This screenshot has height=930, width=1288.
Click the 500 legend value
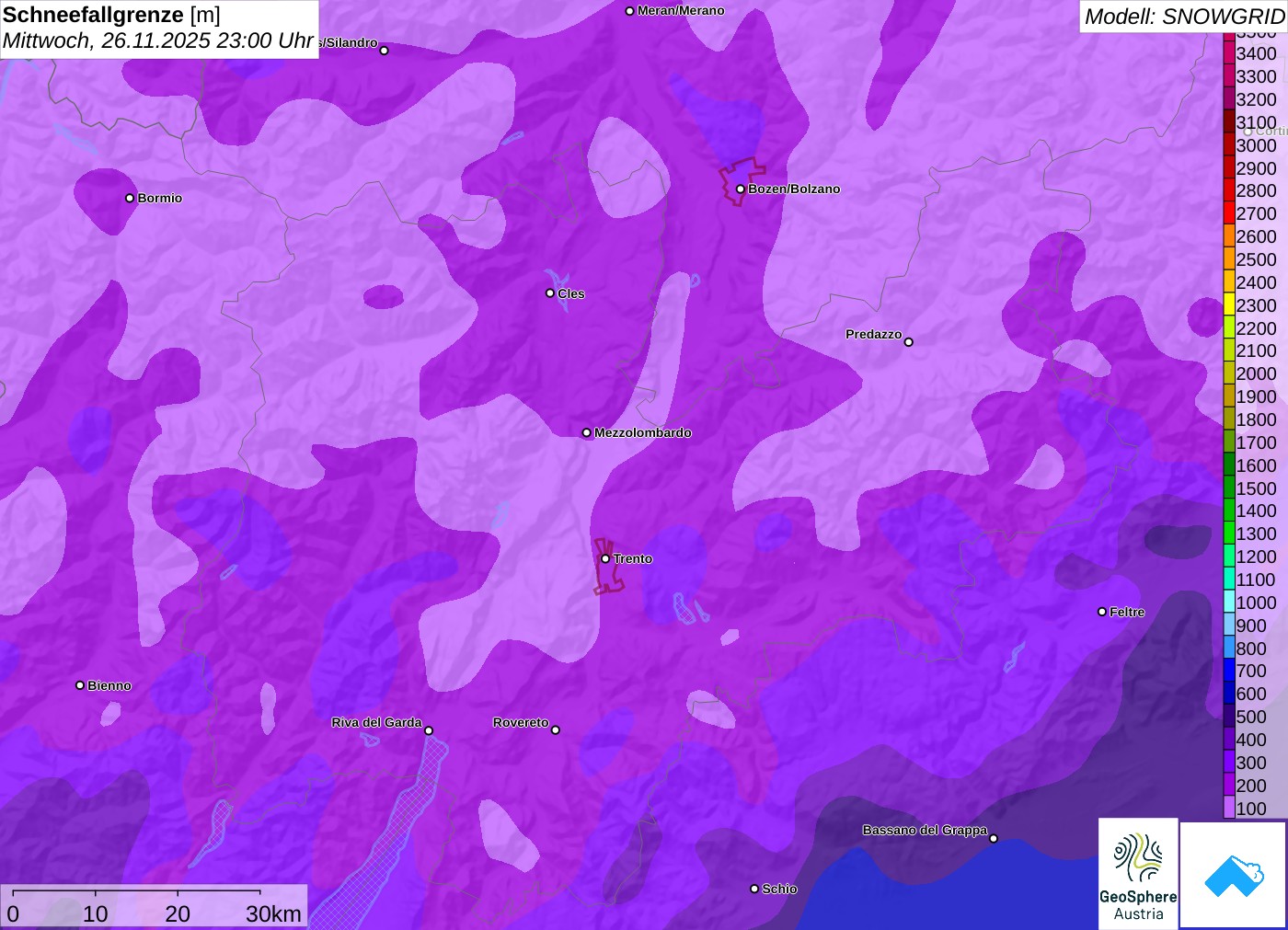click(1251, 717)
